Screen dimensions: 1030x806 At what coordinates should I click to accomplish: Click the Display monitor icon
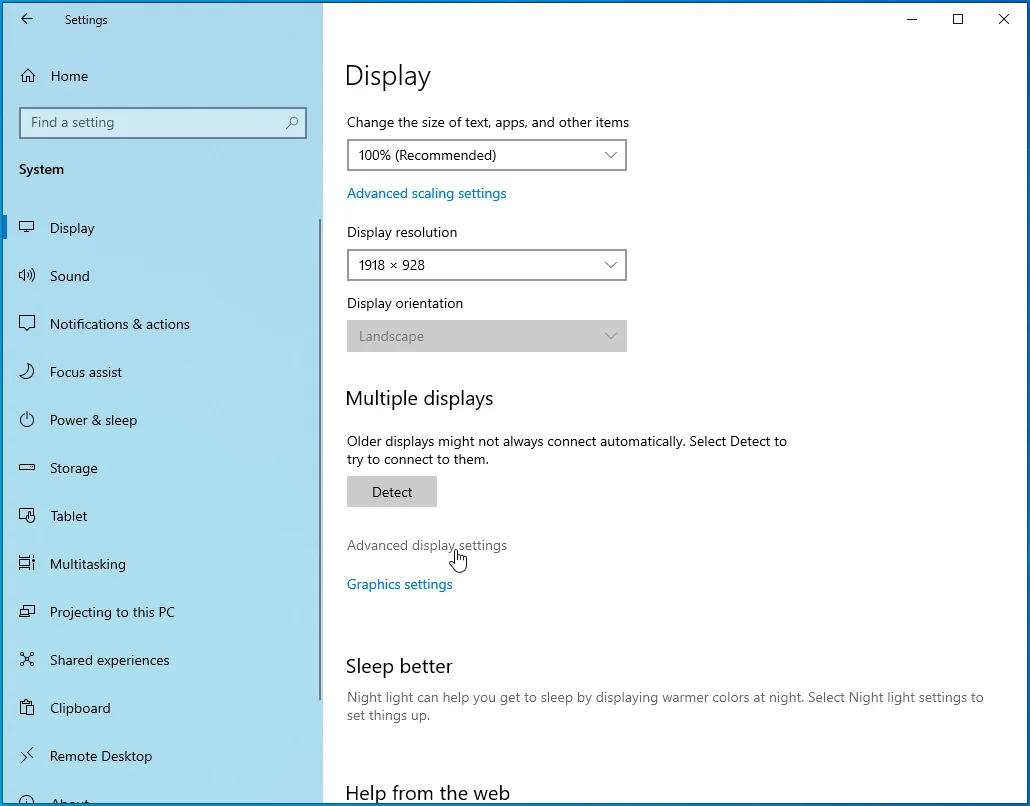tap(27, 227)
